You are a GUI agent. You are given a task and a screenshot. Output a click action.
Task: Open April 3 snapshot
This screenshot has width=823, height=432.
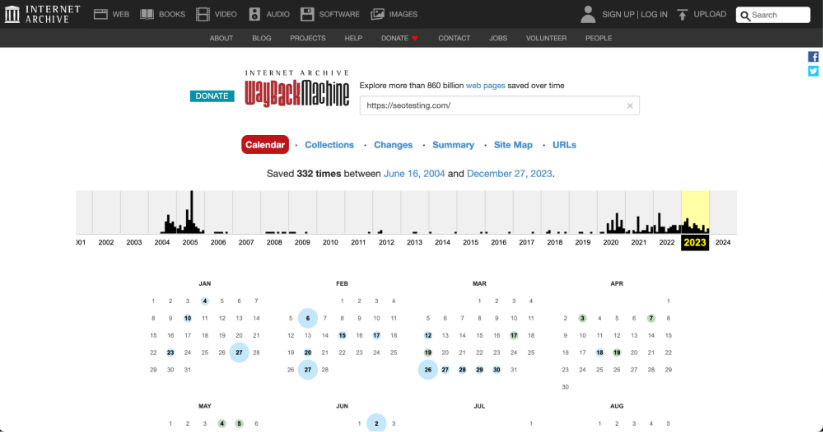point(582,318)
